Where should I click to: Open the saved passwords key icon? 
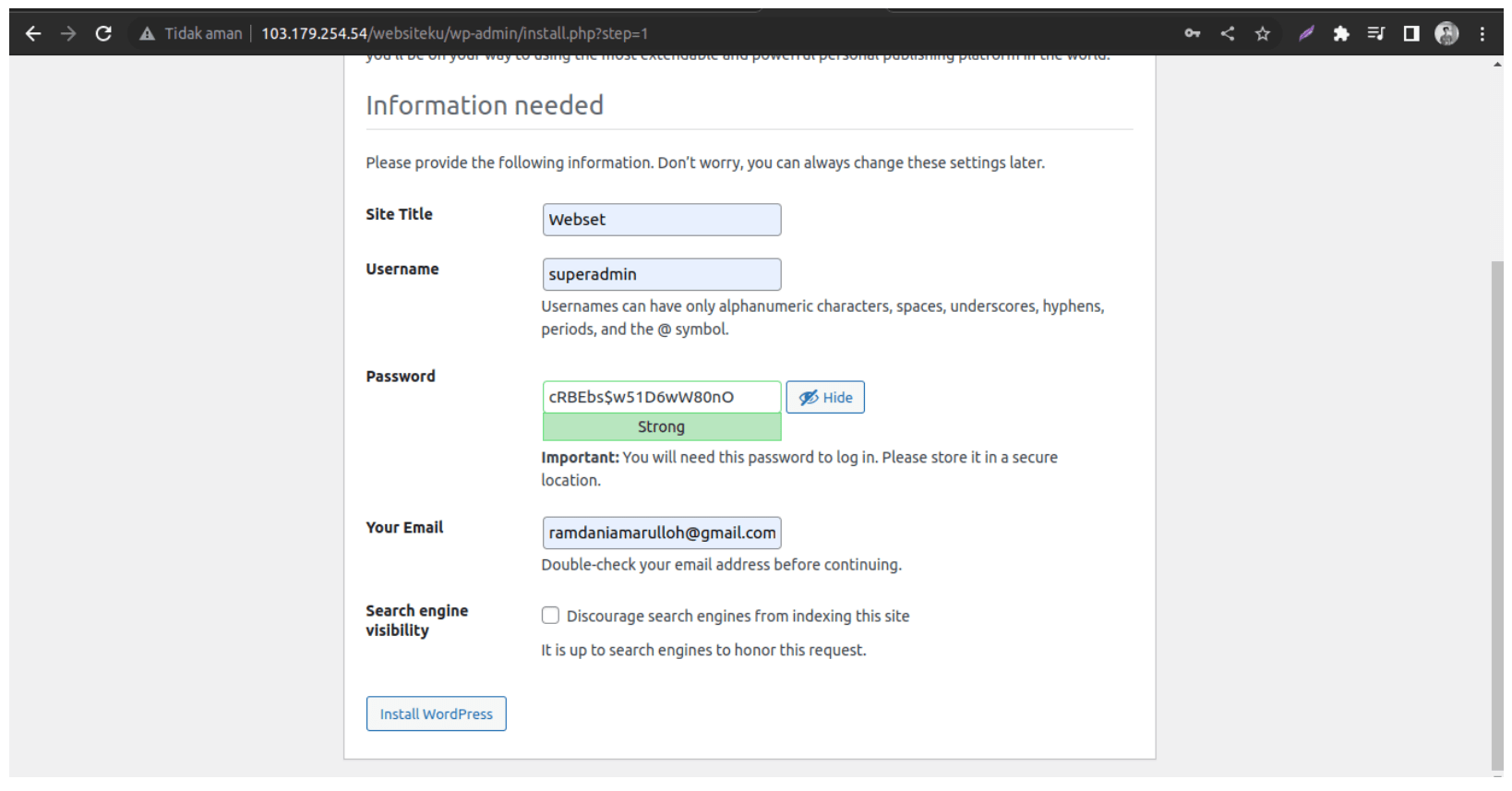click(1193, 34)
